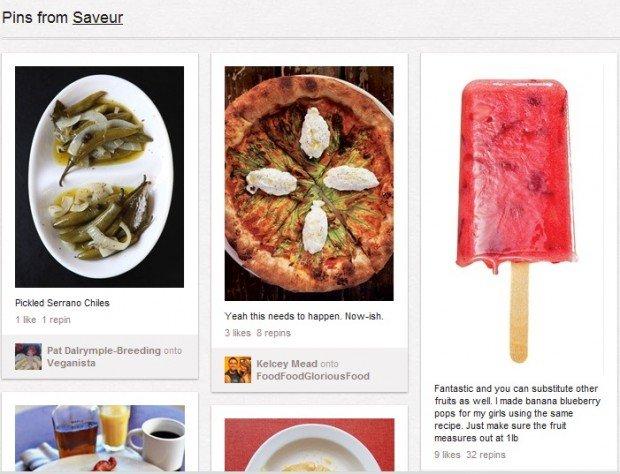Open the breakfast coffee and syrup pin image
The height and width of the screenshot is (474, 620).
(100, 438)
